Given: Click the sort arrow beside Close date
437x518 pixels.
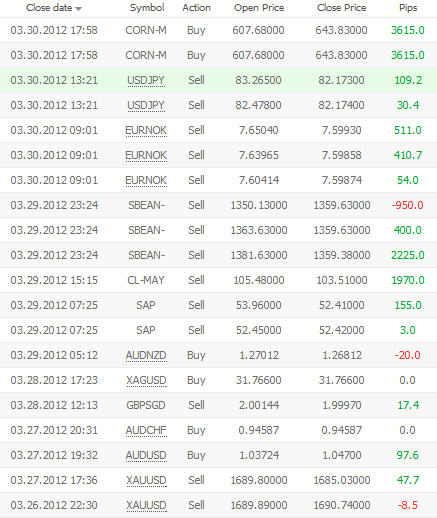Looking at the screenshot, I should click(x=78, y=9).
